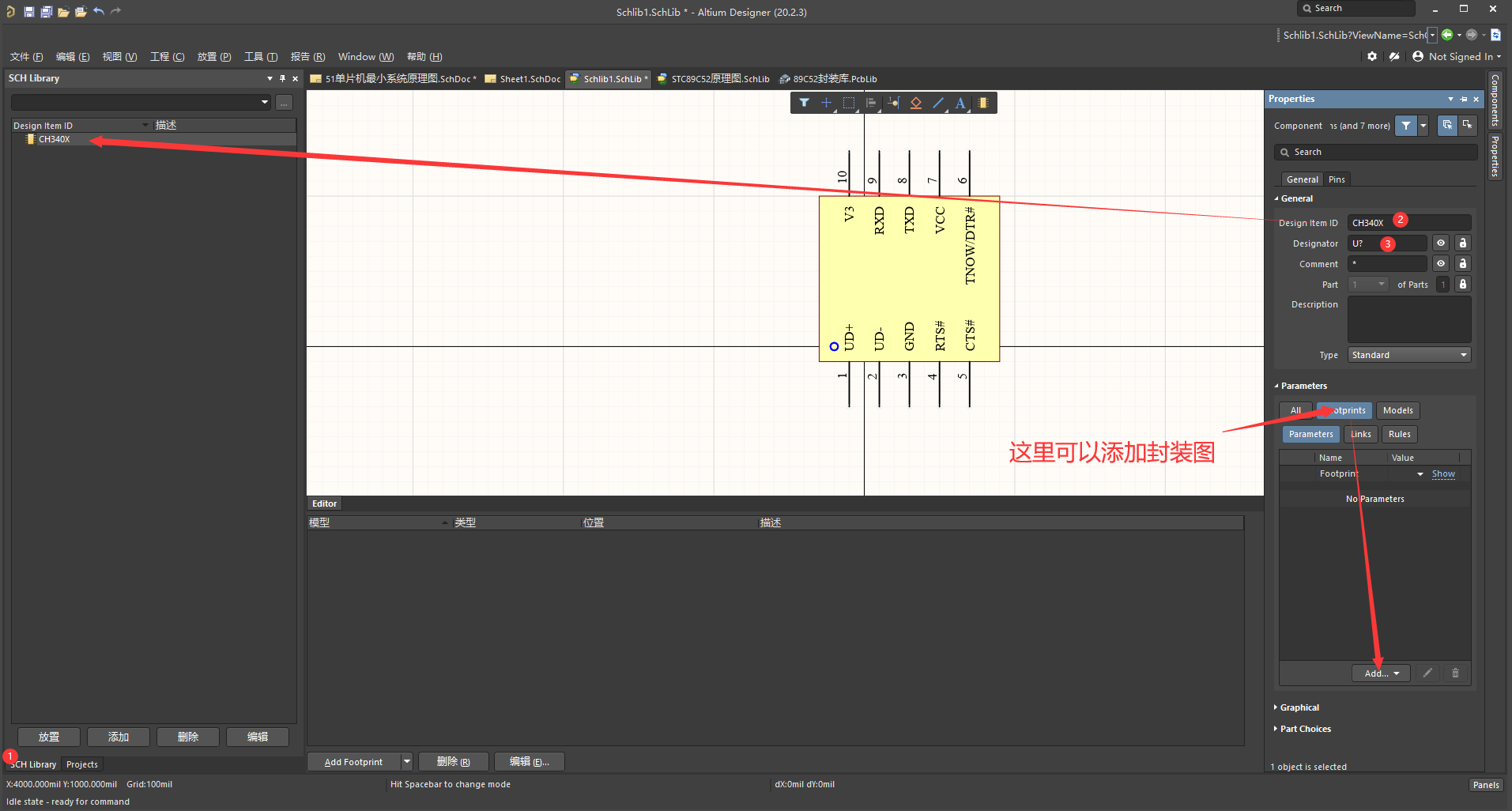Select the move objects cross-arrow tool
The image size is (1512, 811).
[826, 103]
